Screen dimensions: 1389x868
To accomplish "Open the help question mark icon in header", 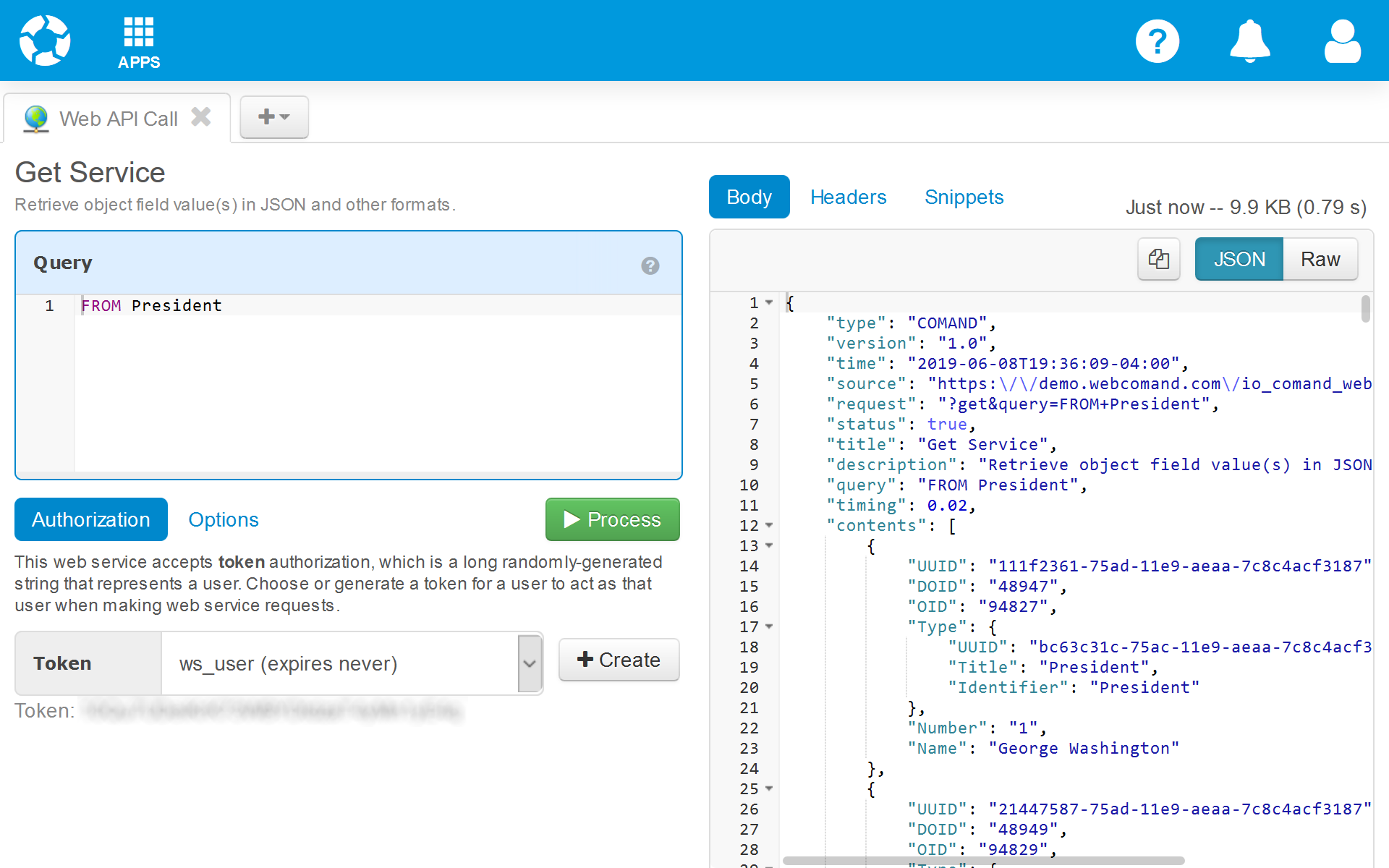I will [1157, 41].
